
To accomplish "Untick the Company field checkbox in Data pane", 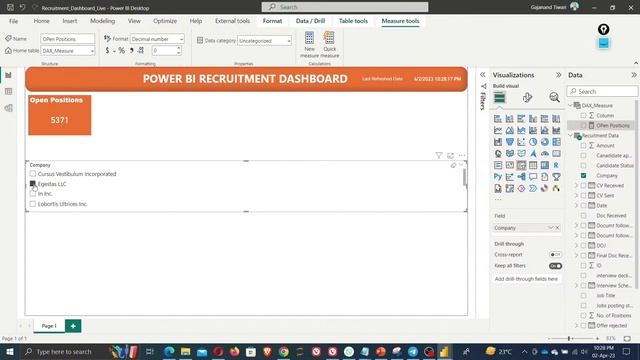I will pyautogui.click(x=583, y=176).
